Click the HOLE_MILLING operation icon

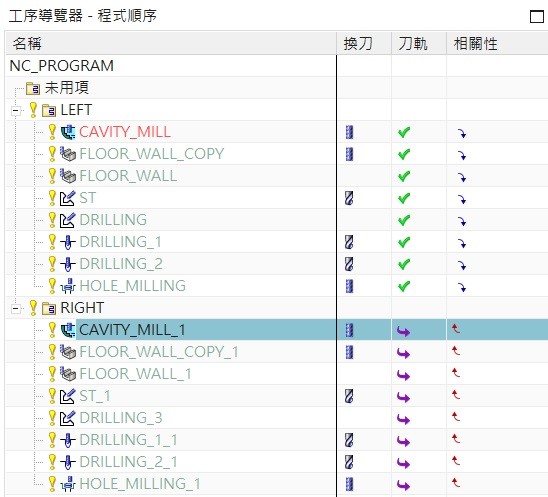[68, 286]
